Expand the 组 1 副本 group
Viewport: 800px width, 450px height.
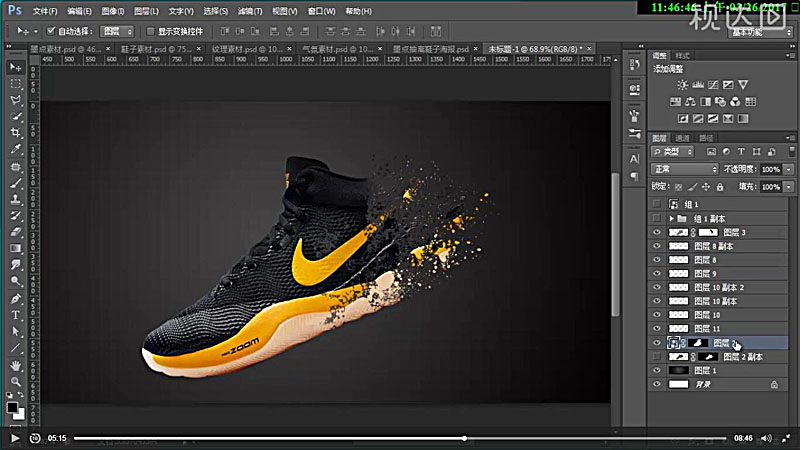(671, 218)
